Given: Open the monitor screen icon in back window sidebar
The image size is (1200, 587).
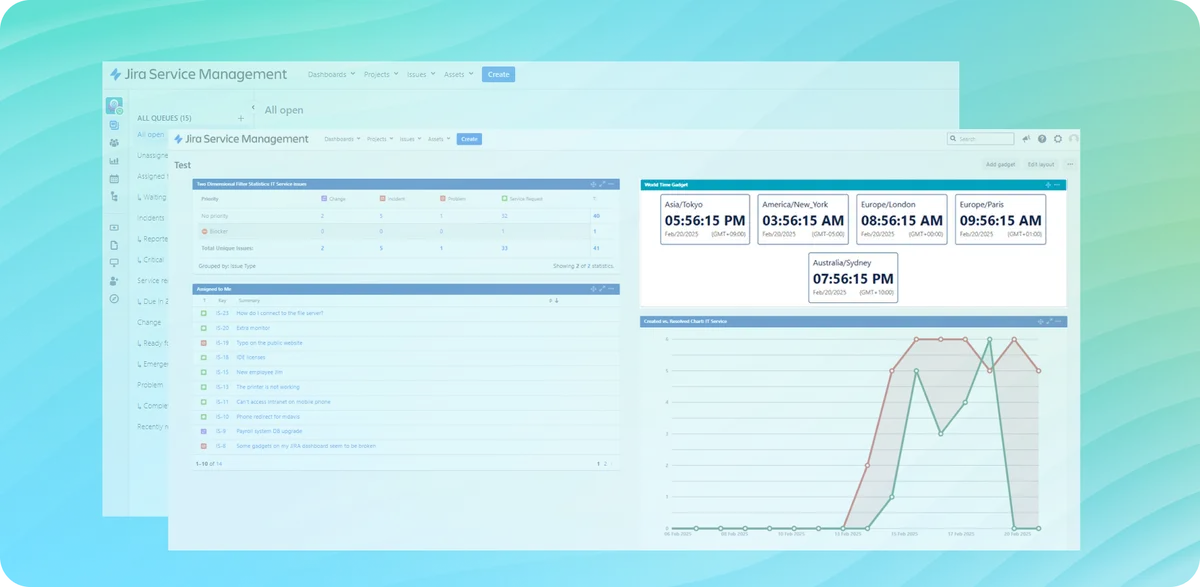Looking at the screenshot, I should 114,263.
